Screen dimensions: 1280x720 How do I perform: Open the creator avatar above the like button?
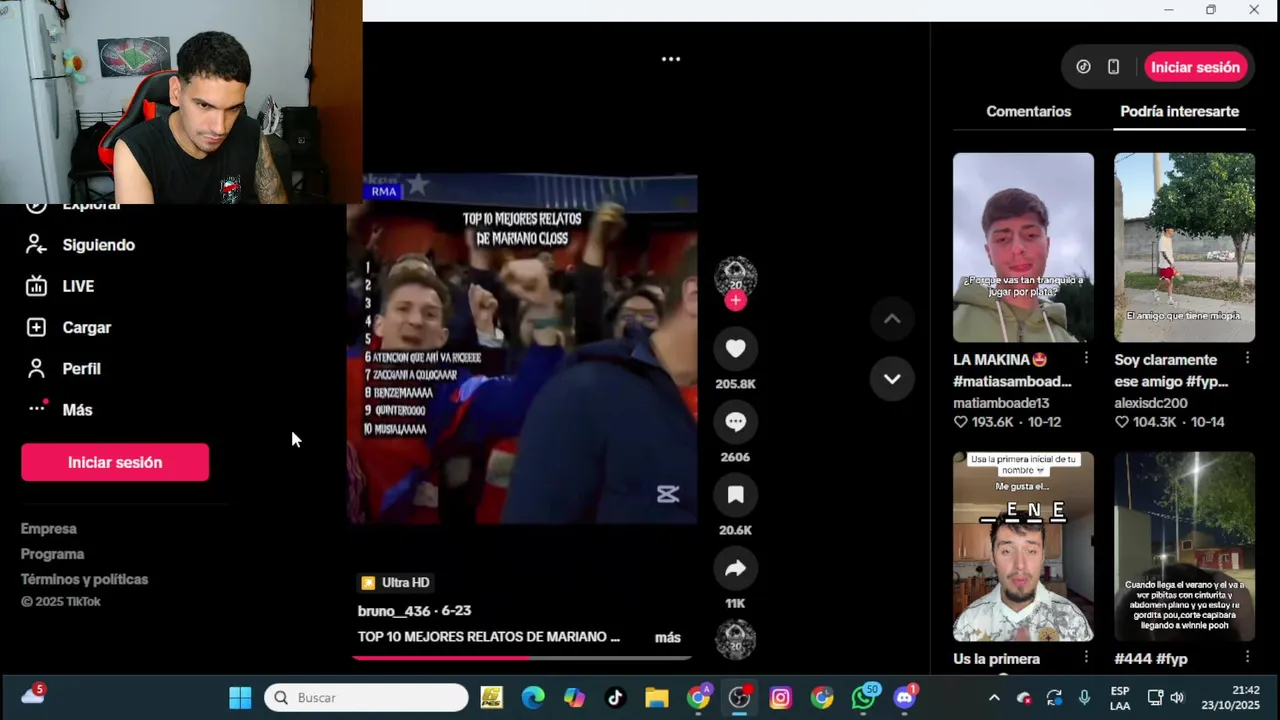[x=735, y=276]
